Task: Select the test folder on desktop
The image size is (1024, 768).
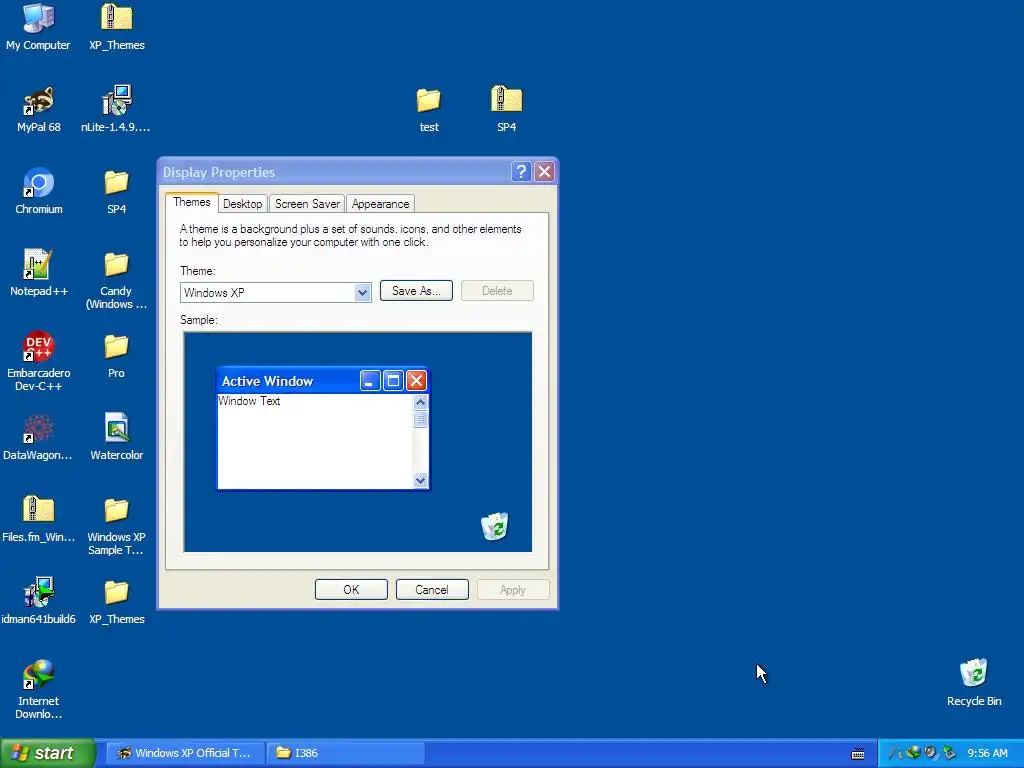Action: (428, 108)
